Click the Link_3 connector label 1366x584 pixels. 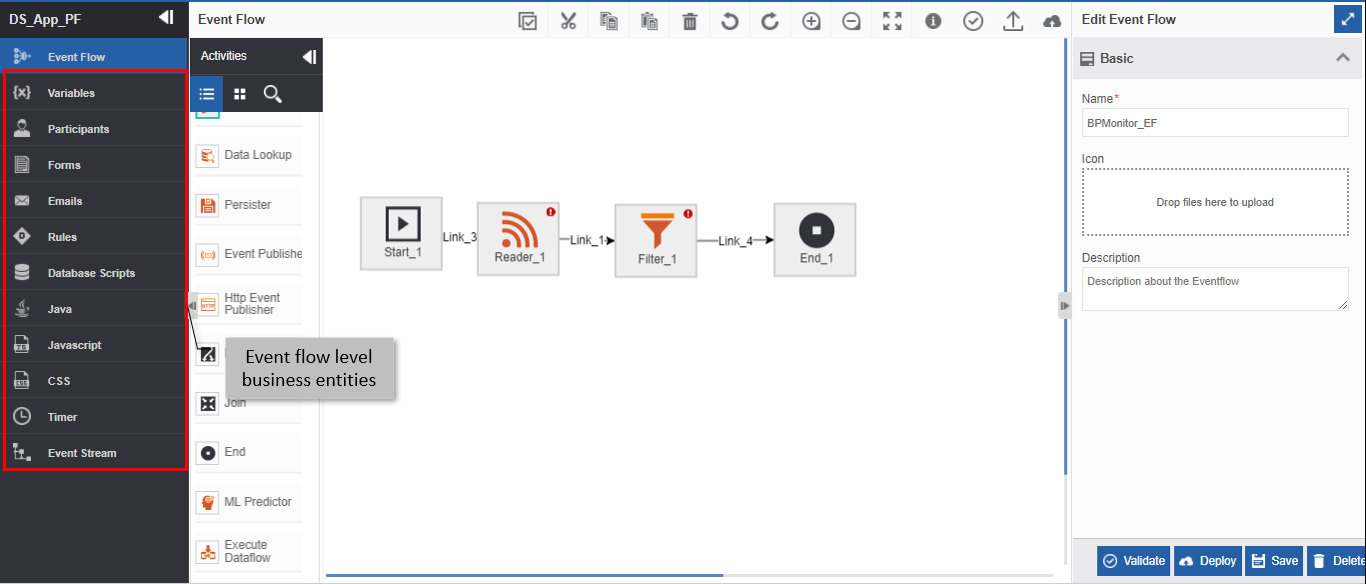coord(460,237)
